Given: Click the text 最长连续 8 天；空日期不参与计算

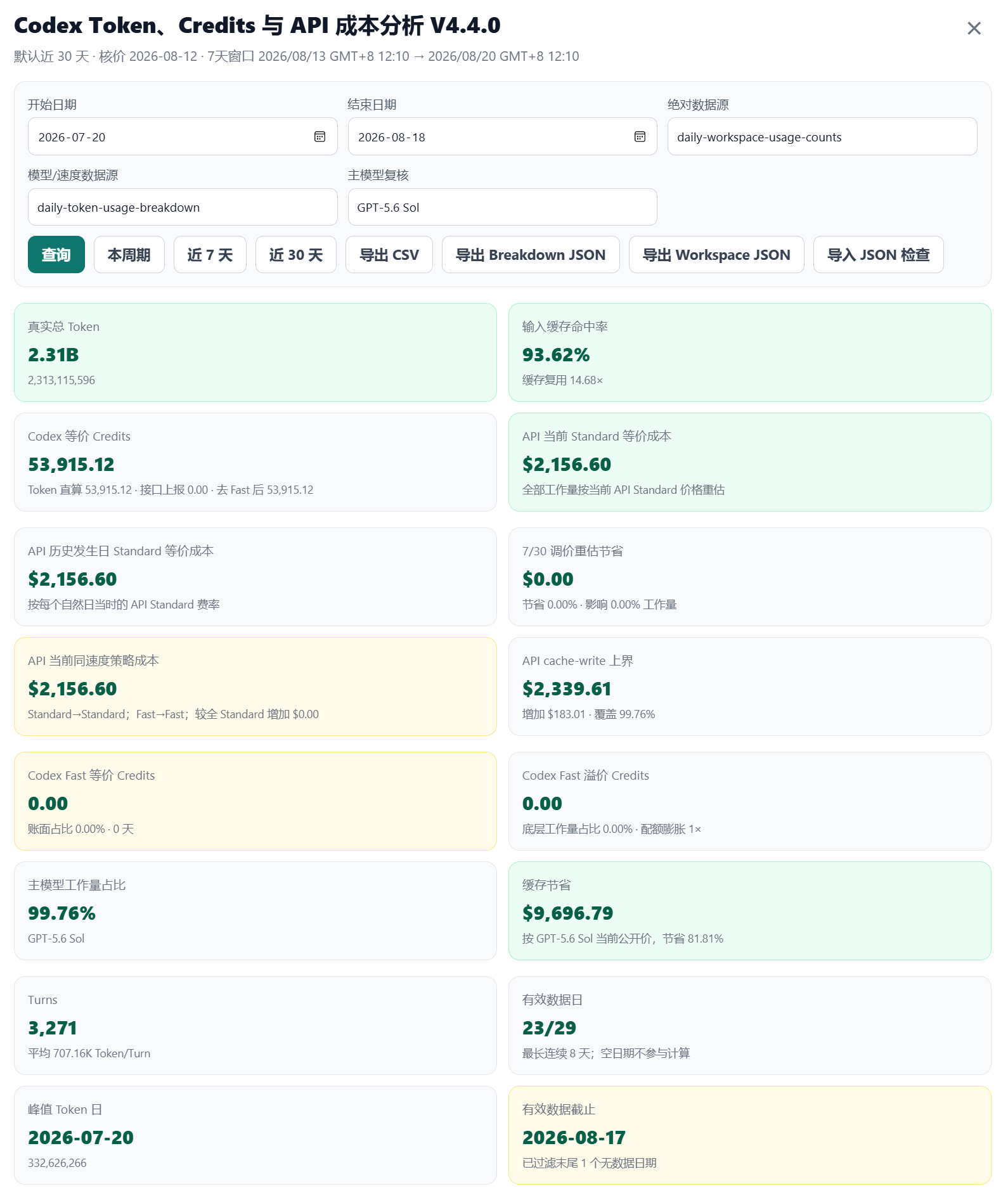Looking at the screenshot, I should coord(606,1053).
